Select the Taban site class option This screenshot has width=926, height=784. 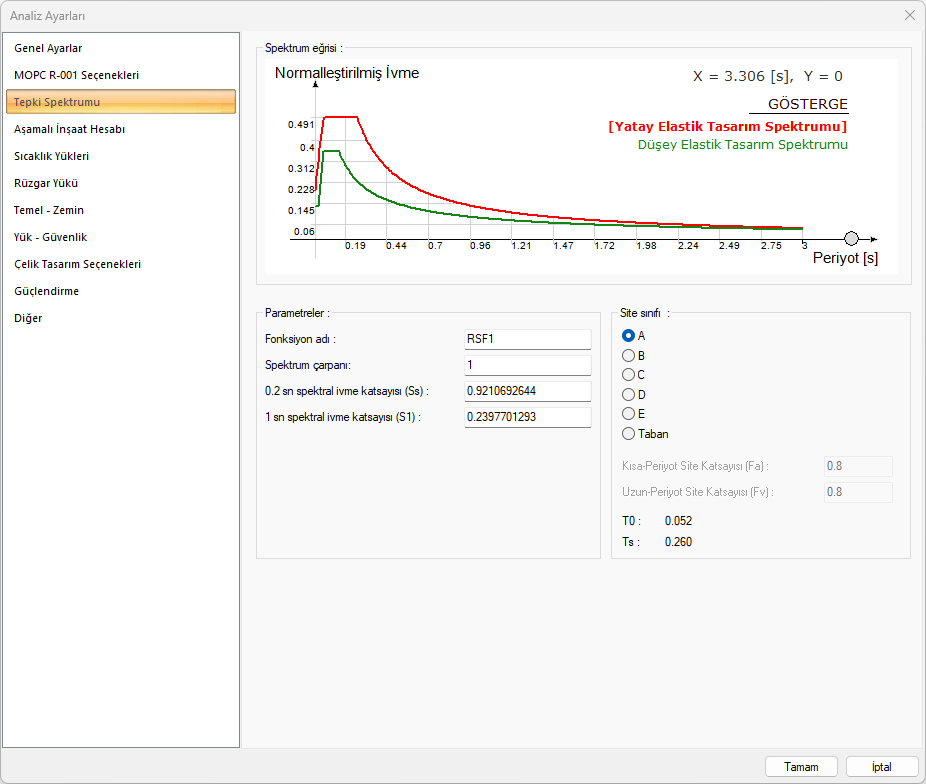(629, 434)
